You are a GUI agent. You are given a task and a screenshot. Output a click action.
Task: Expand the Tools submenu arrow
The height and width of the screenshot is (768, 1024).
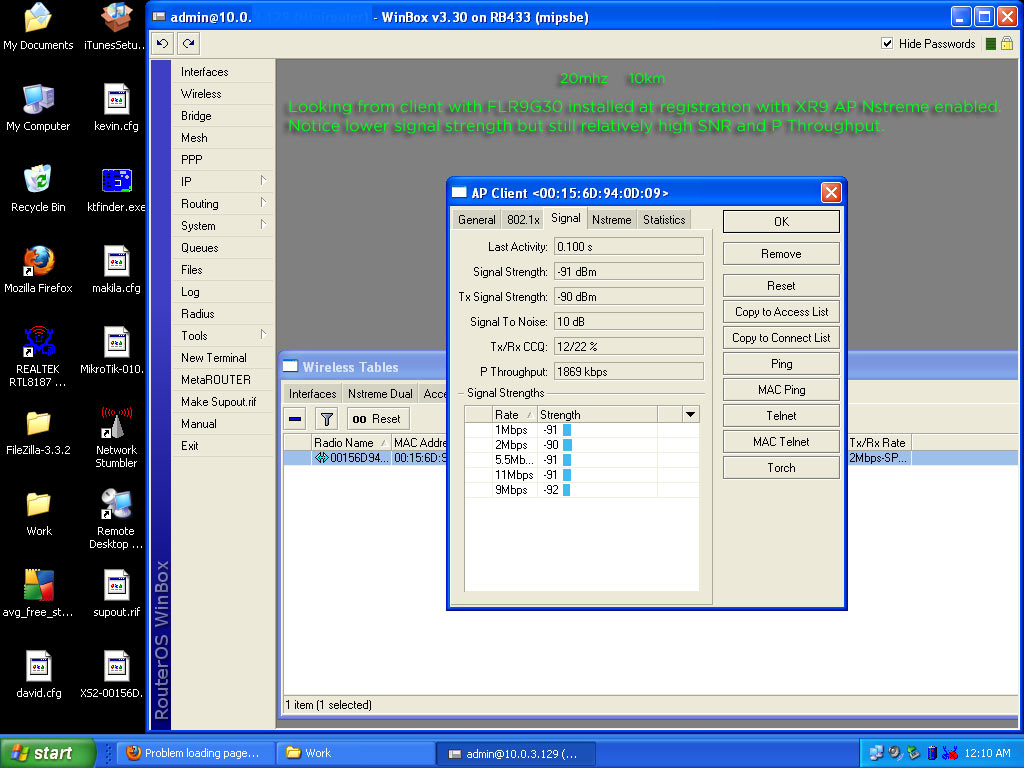click(263, 335)
